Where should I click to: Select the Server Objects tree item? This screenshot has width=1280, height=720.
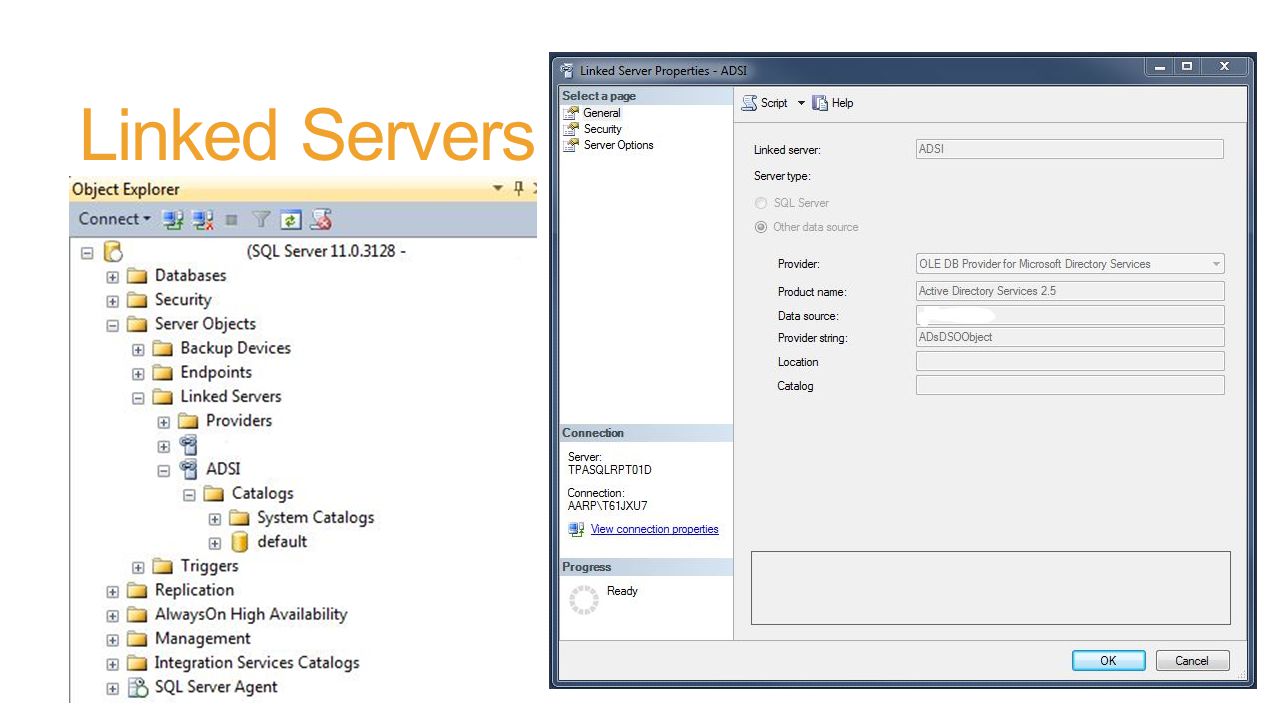(205, 324)
